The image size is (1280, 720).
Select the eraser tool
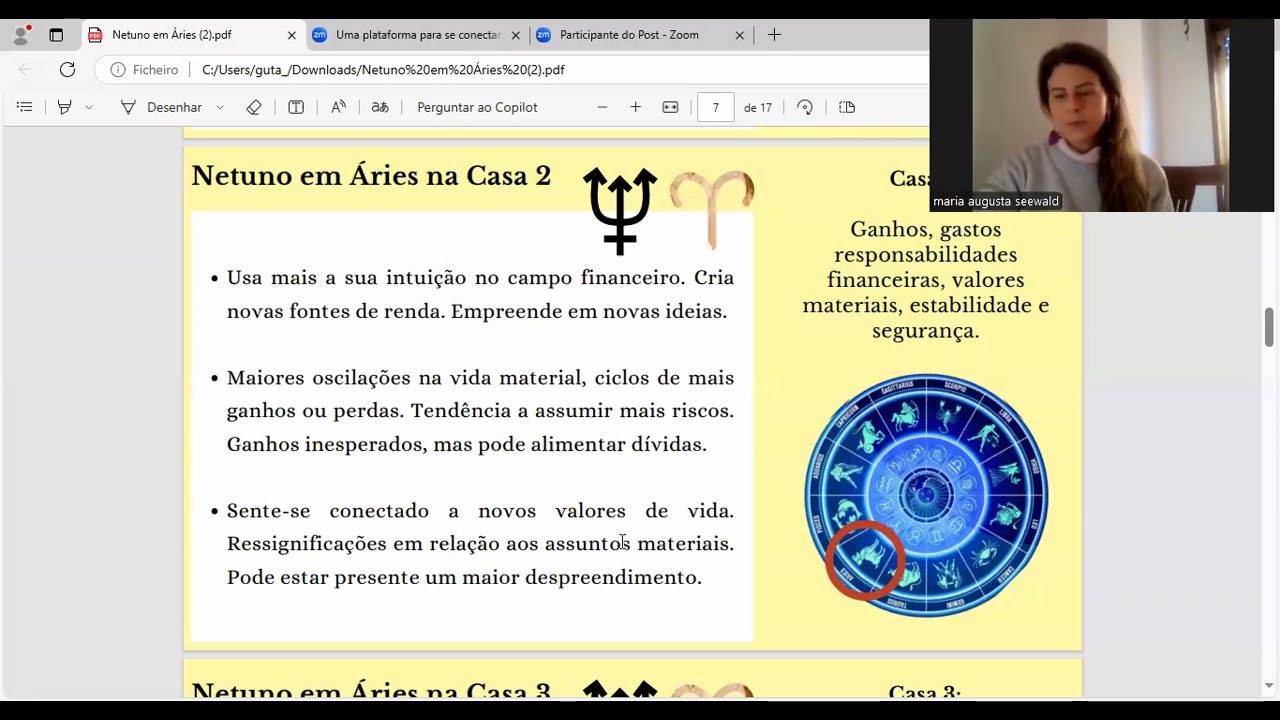pyautogui.click(x=254, y=107)
